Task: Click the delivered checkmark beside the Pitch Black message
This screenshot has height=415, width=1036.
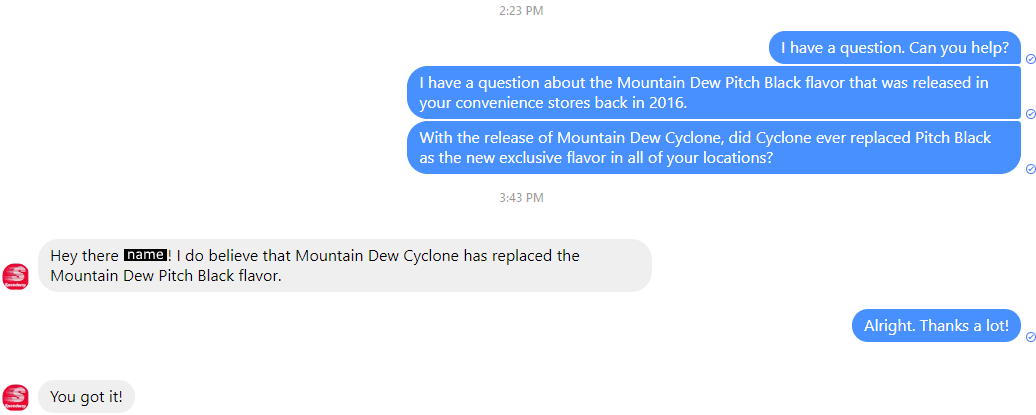Action: point(1030,113)
